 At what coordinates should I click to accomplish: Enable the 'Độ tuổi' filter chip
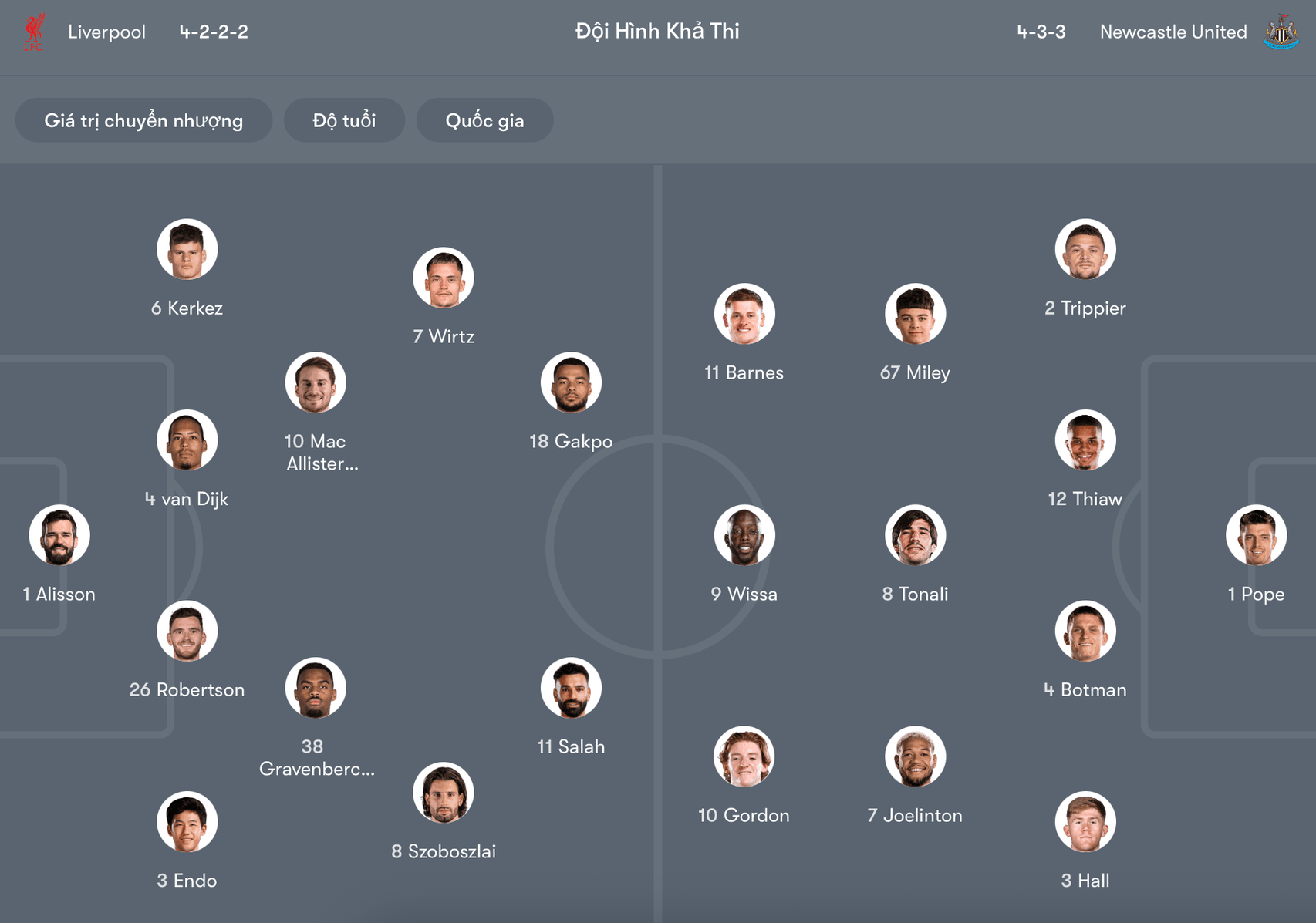[x=344, y=120]
